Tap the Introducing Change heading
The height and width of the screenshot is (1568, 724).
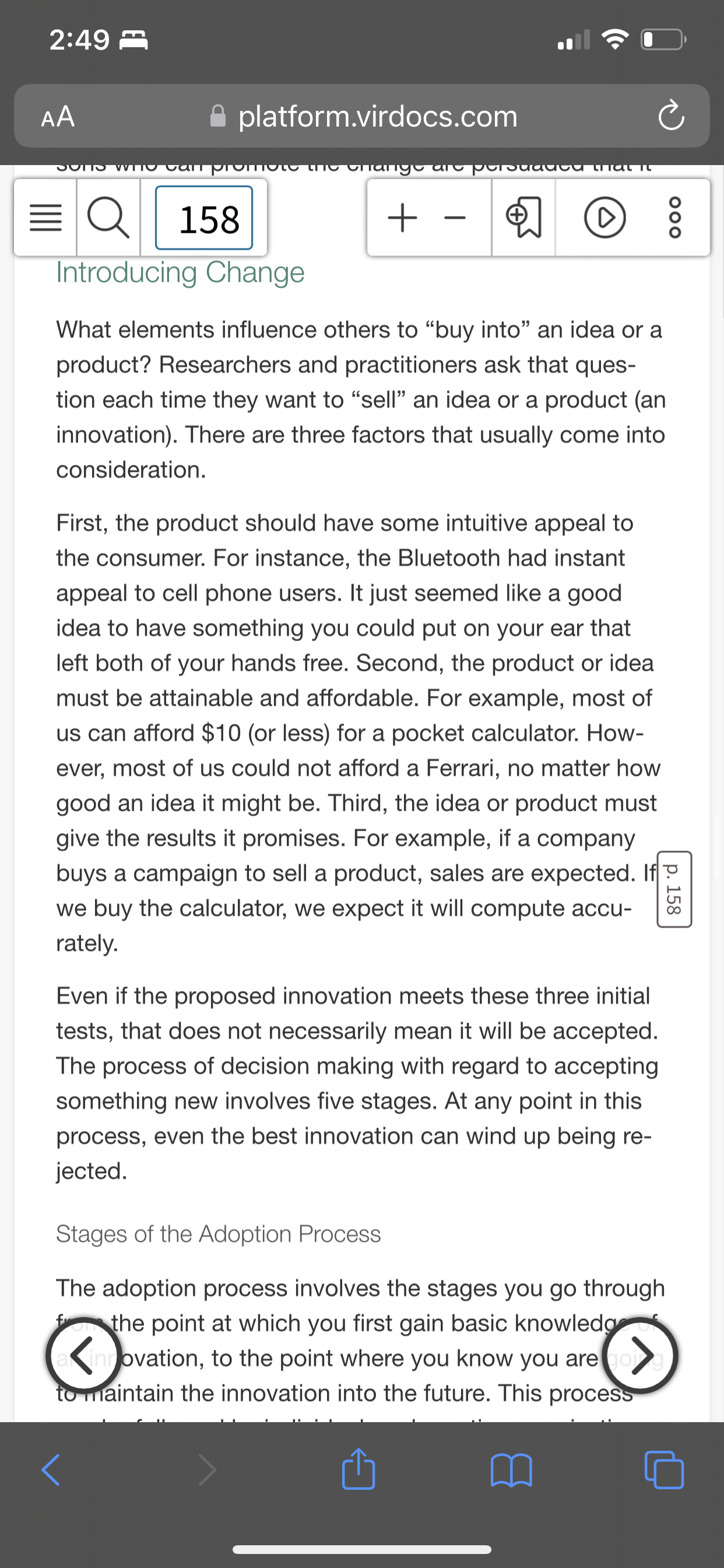tap(180, 272)
